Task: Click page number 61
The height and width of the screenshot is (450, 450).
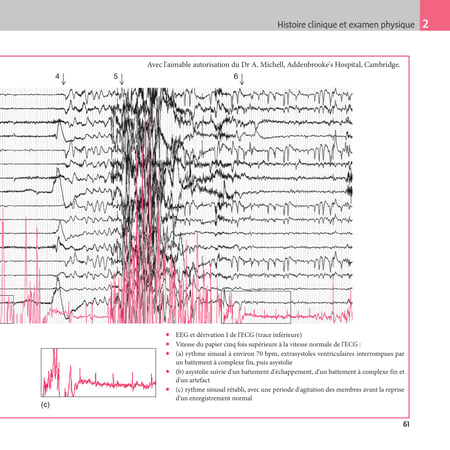Action: (x=406, y=424)
